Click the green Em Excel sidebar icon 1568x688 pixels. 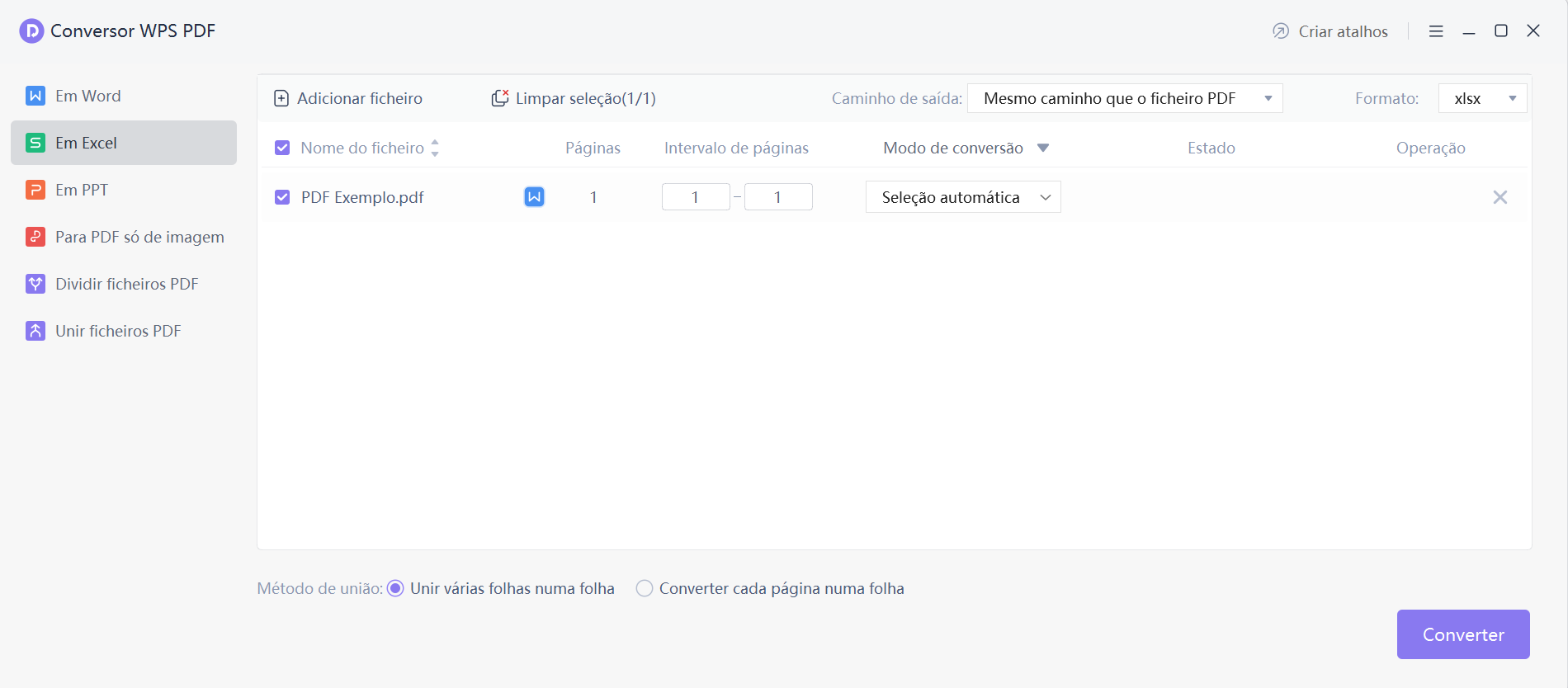pos(35,143)
